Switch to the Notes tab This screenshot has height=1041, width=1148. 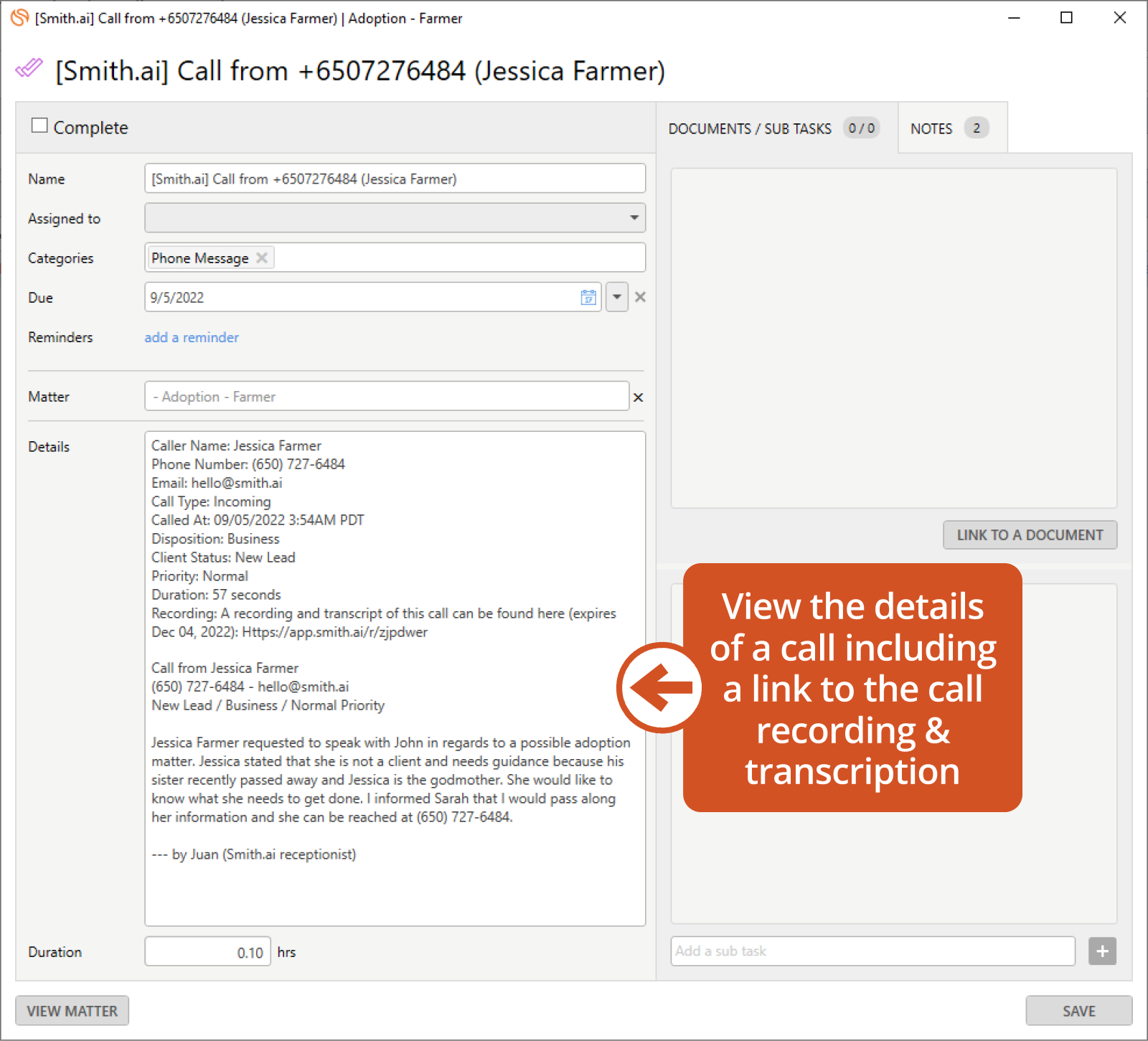[949, 128]
